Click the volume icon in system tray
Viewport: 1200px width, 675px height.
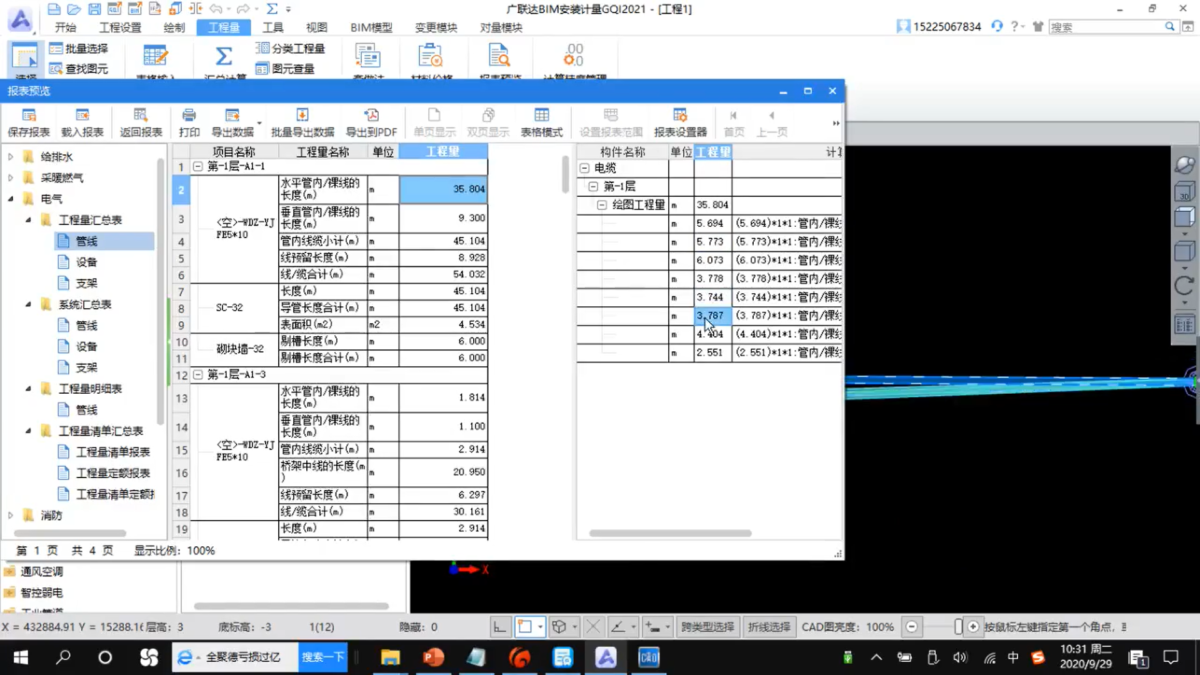click(960, 657)
